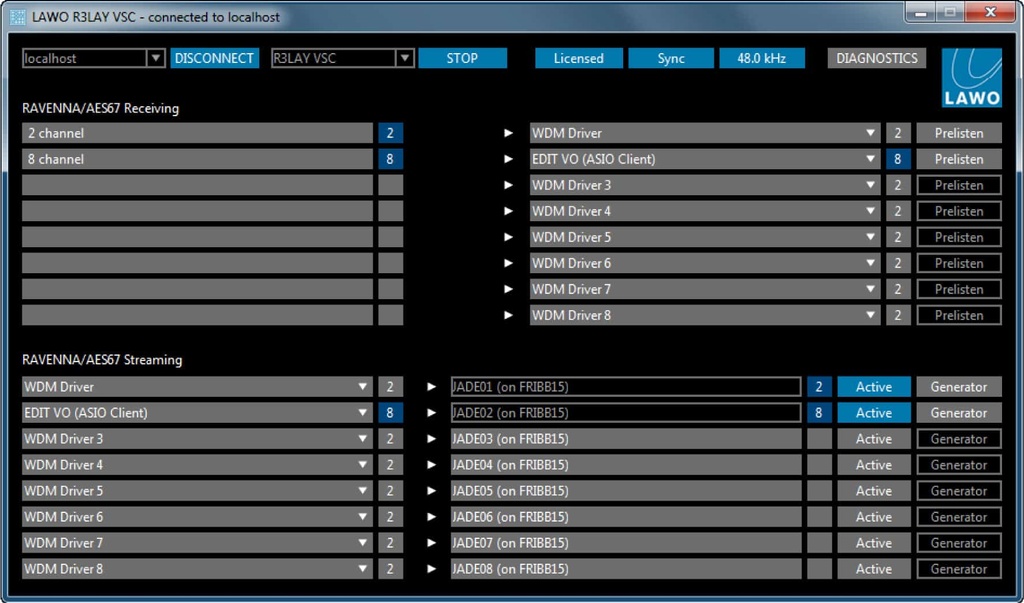Viewport: 1024px width, 603px height.
Task: Expand receiving WDM Driver 6 dropdown
Action: point(871,263)
